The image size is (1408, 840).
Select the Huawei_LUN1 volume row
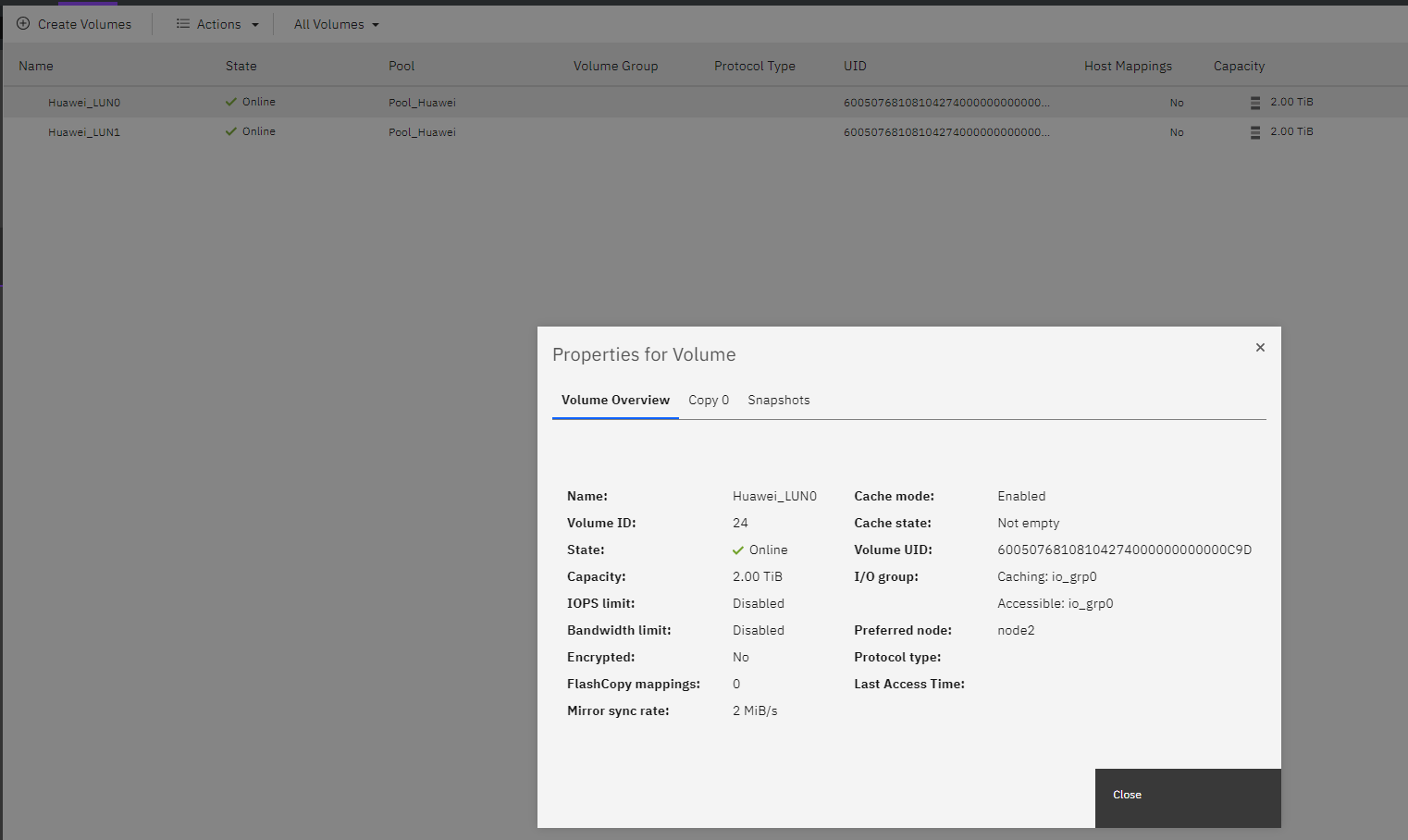[x=84, y=132]
